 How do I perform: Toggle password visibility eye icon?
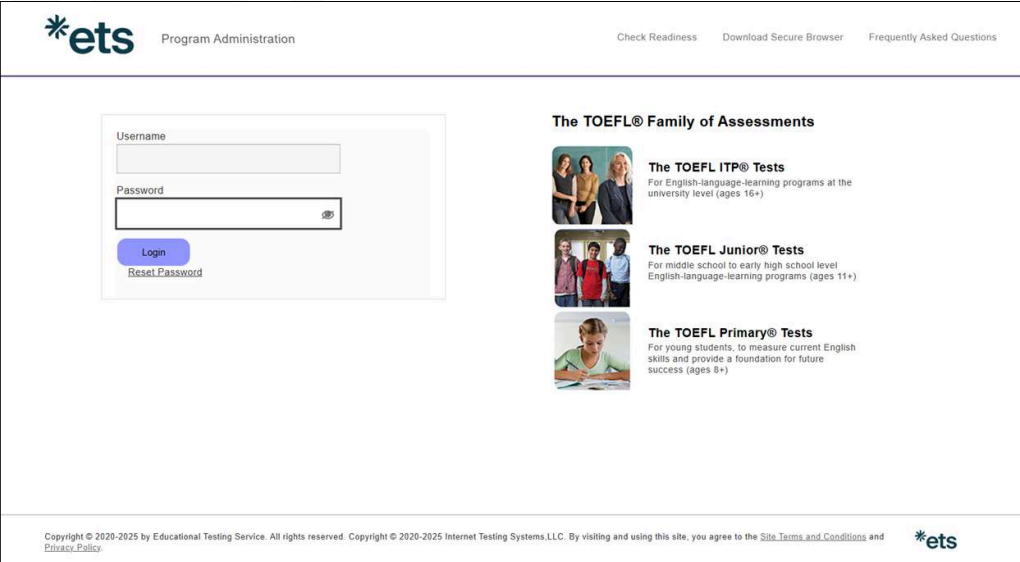click(x=328, y=215)
